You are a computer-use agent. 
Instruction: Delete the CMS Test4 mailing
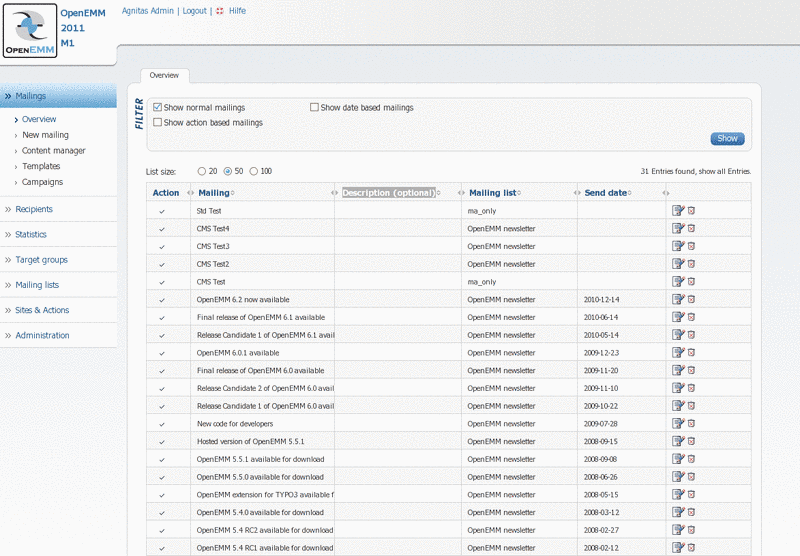pos(691,228)
